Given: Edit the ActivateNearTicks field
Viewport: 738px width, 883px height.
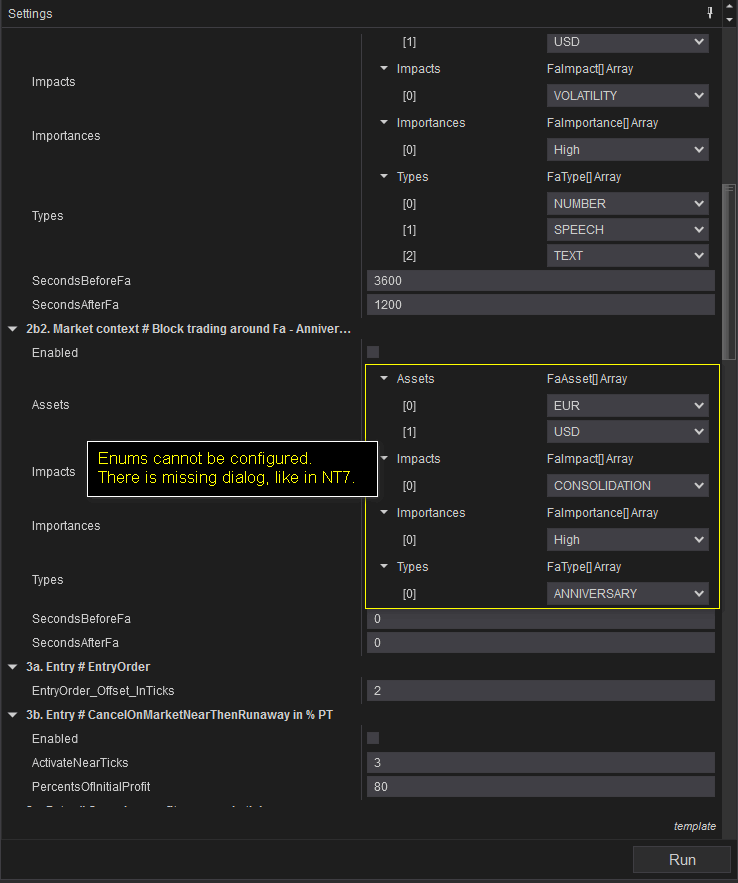Looking at the screenshot, I should 540,762.
